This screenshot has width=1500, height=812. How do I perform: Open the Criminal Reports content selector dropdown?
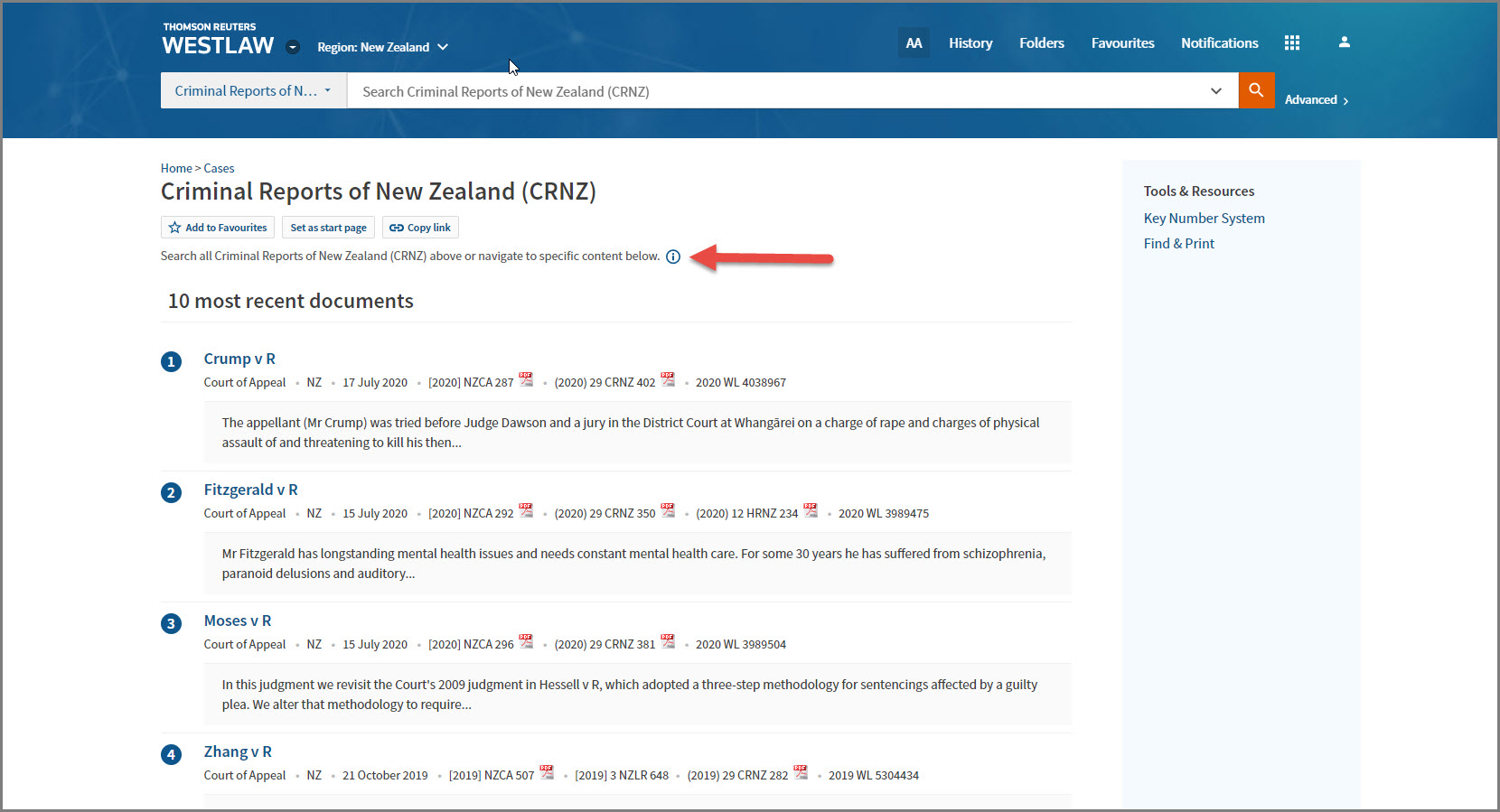(x=254, y=90)
